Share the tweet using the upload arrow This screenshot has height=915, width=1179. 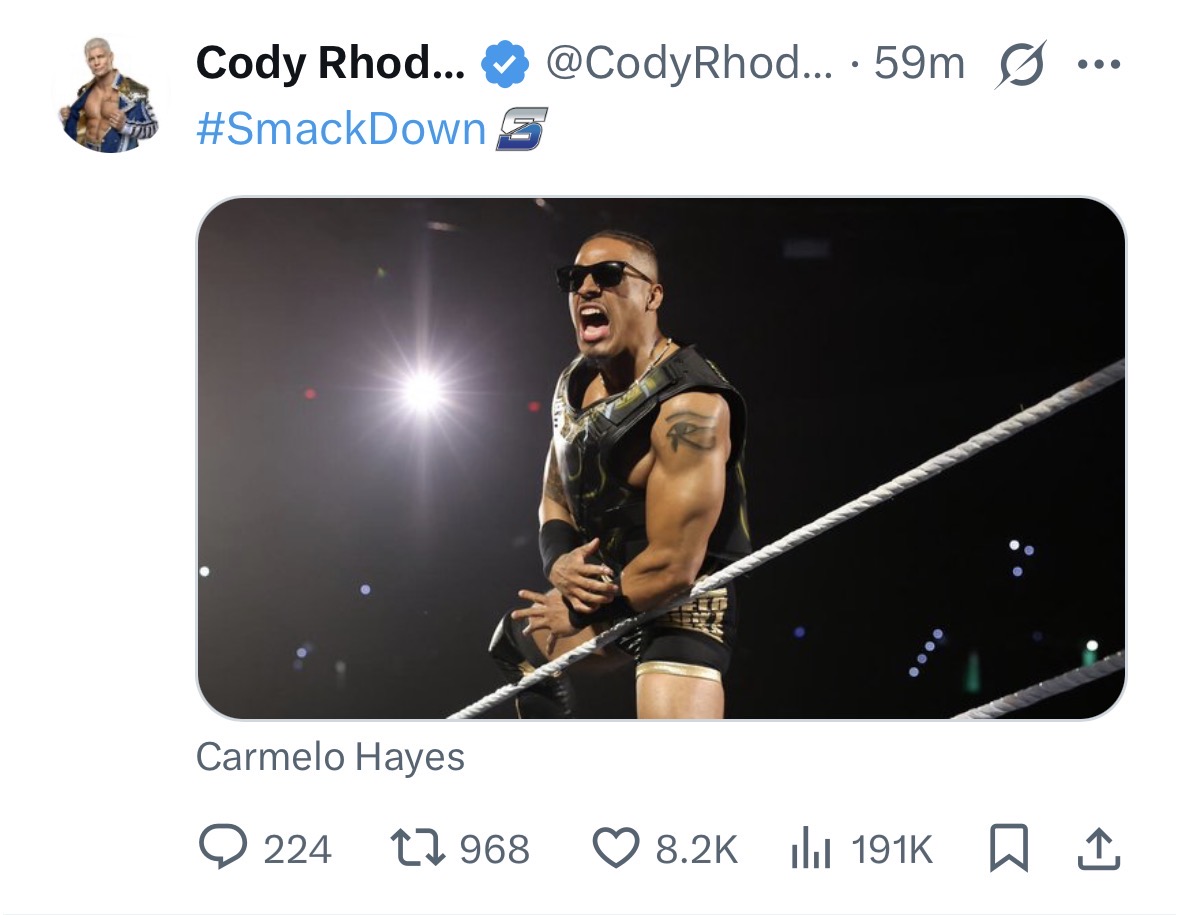1098,849
